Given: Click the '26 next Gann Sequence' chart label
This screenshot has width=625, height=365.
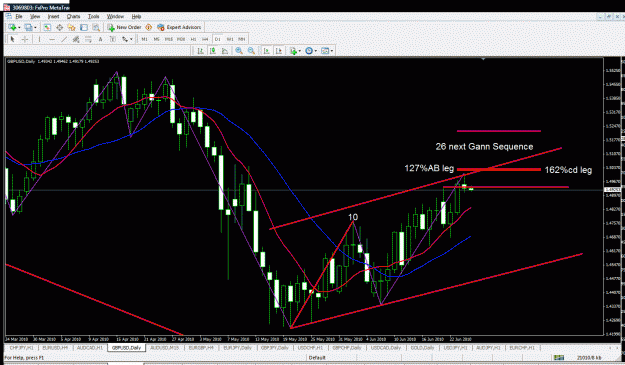Looking at the screenshot, I should tap(484, 147).
